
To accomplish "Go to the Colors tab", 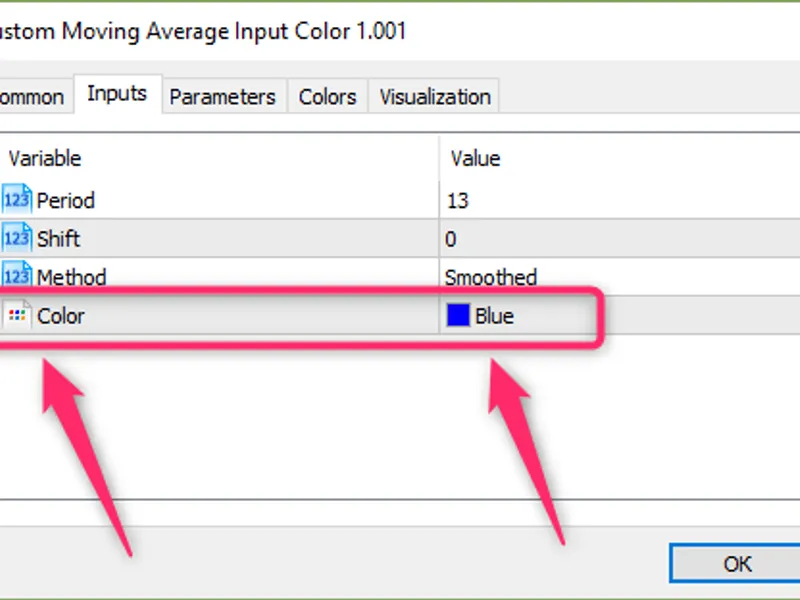I will (328, 96).
